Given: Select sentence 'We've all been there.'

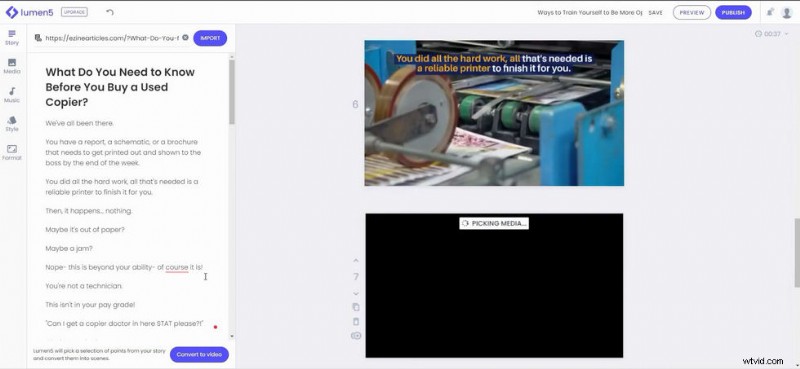Looking at the screenshot, I should (79, 123).
